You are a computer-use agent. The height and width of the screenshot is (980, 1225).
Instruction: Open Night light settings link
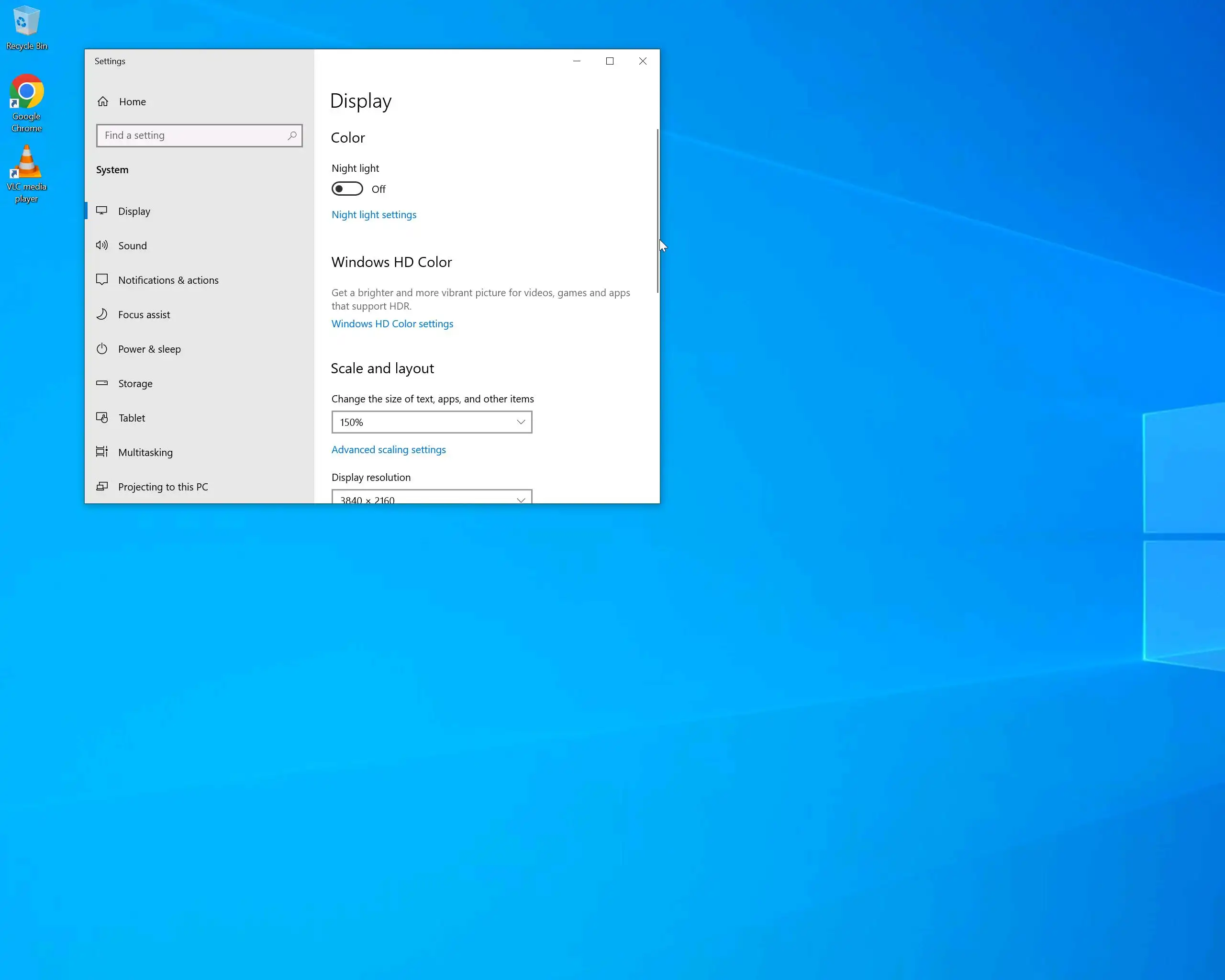[374, 215]
